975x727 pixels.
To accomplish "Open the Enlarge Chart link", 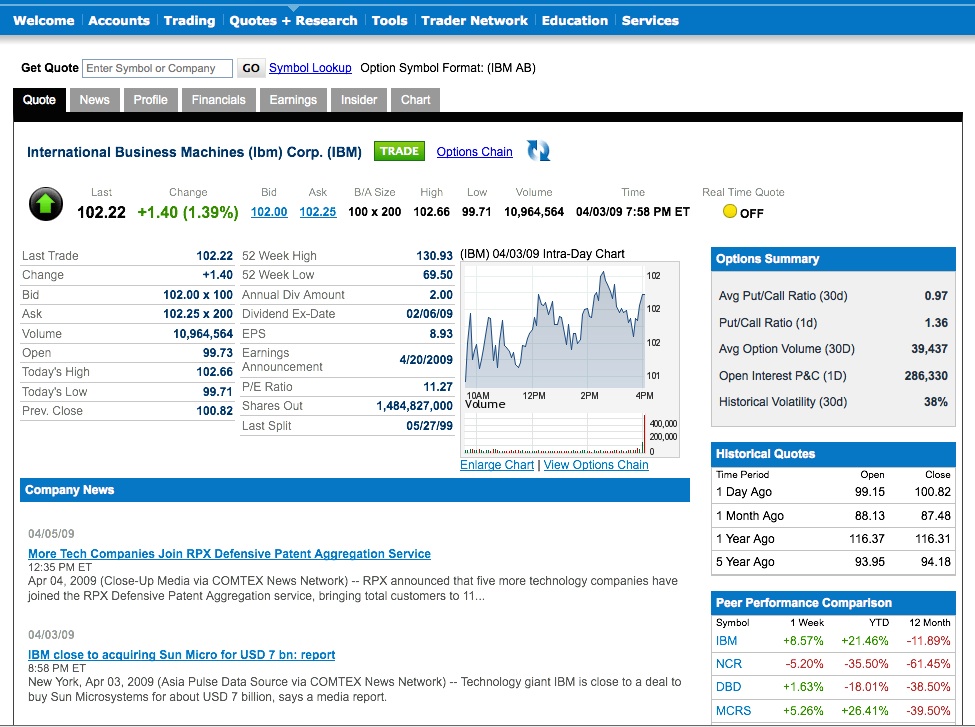I will (x=497, y=465).
